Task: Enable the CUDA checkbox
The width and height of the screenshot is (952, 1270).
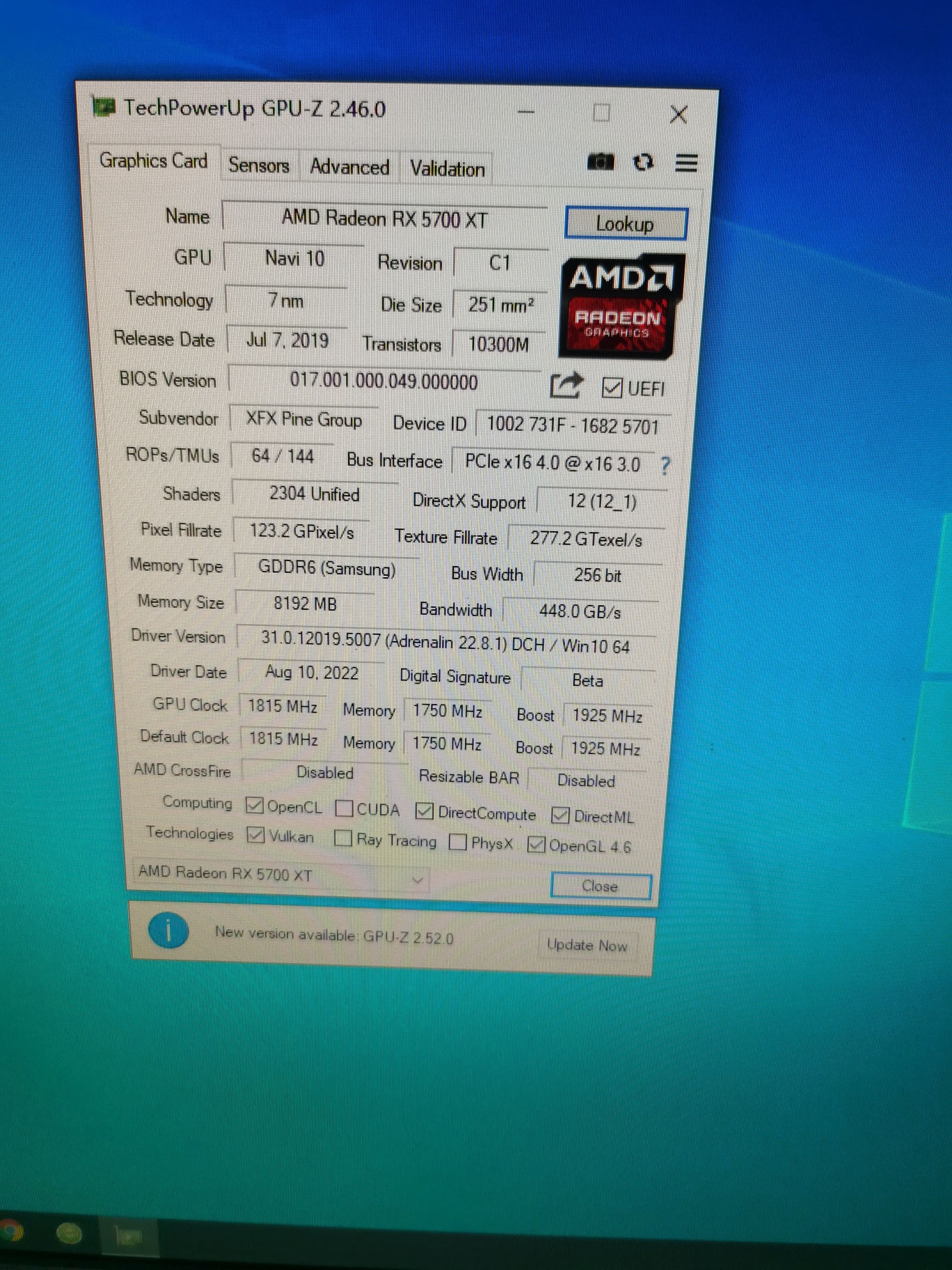Action: tap(344, 808)
